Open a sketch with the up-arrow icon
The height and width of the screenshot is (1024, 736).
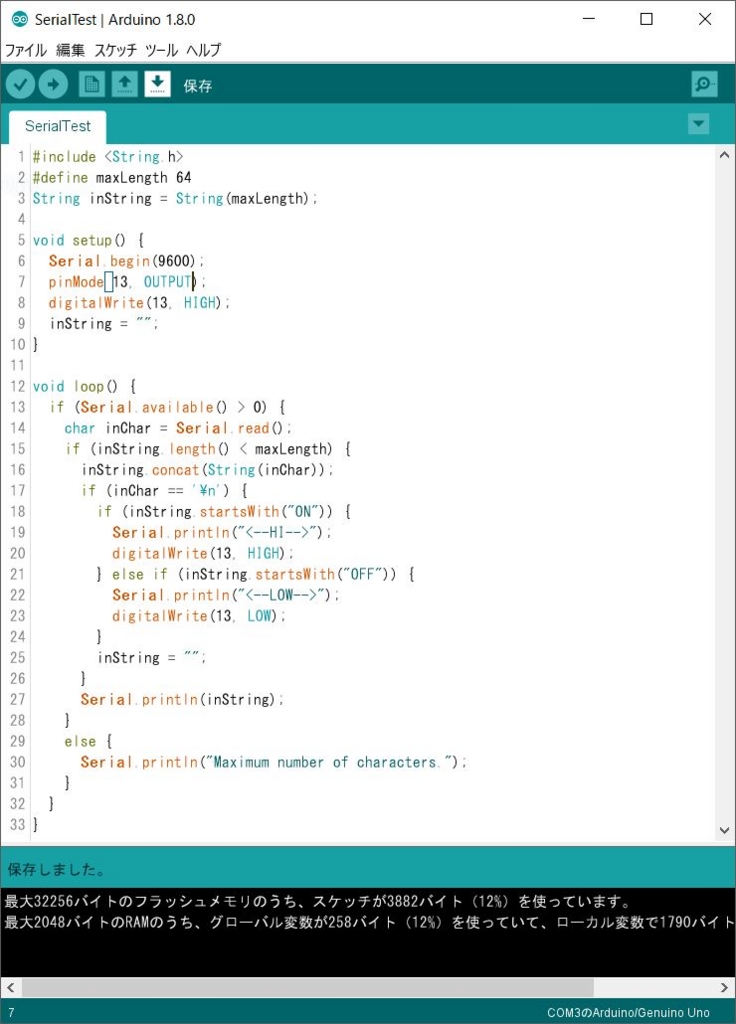124,84
